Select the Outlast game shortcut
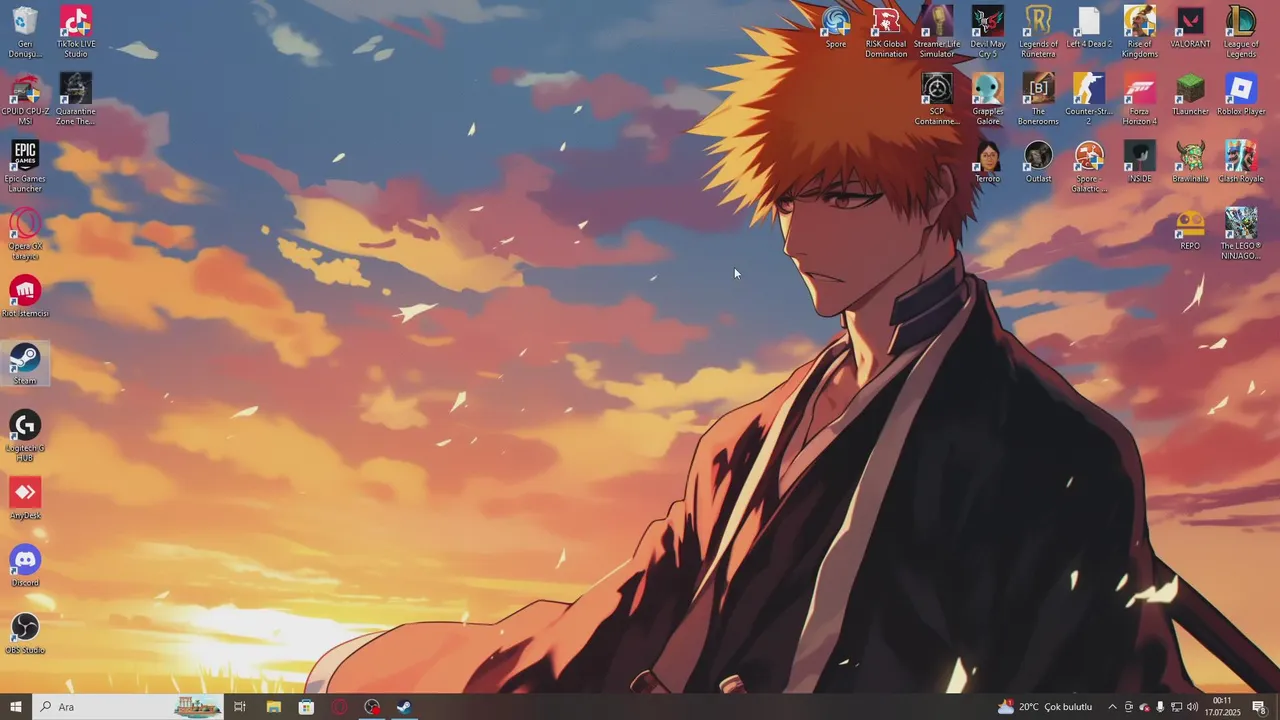The height and width of the screenshot is (720, 1280). pos(1038,161)
